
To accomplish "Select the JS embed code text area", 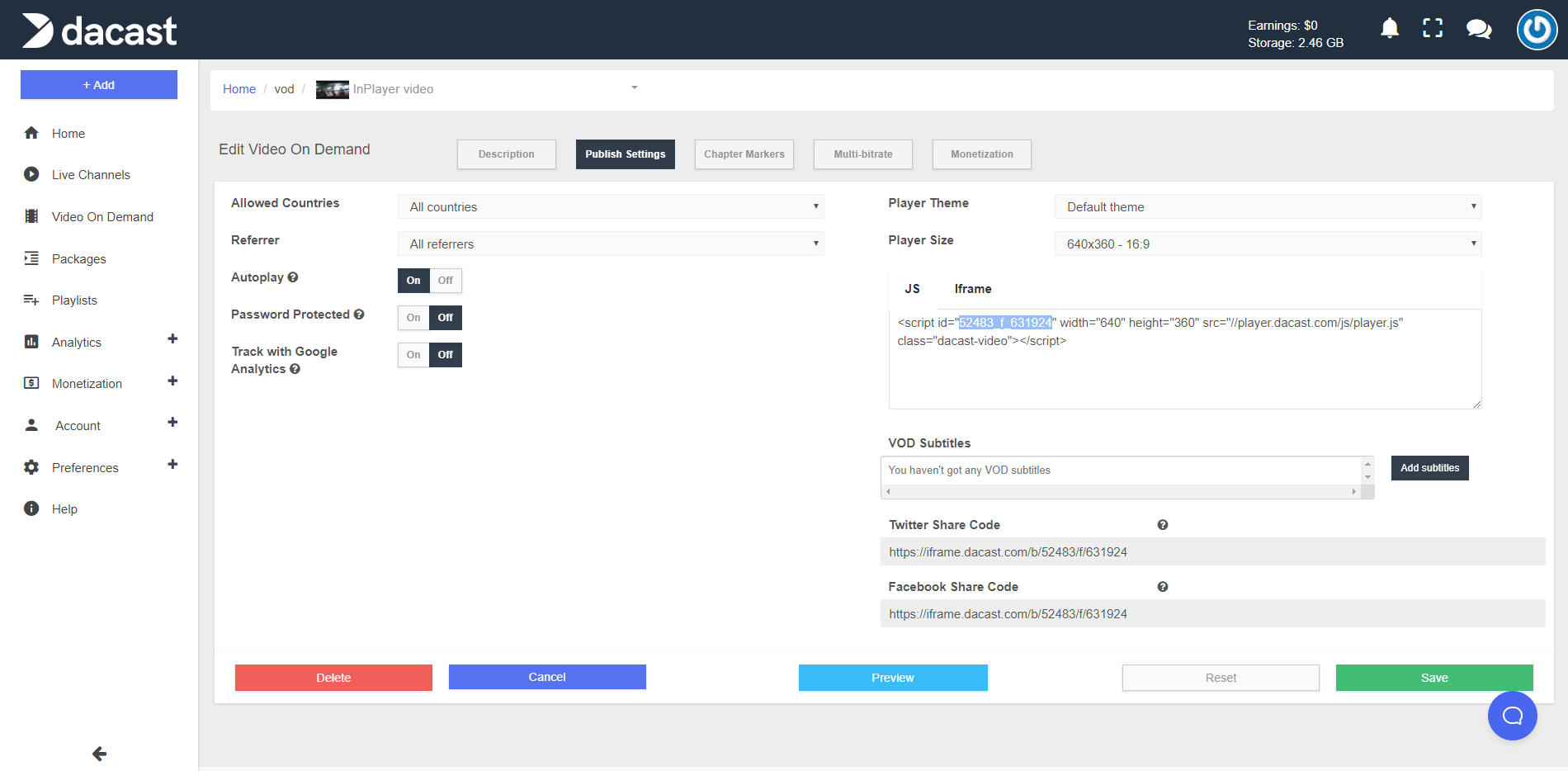I will click(x=1184, y=359).
